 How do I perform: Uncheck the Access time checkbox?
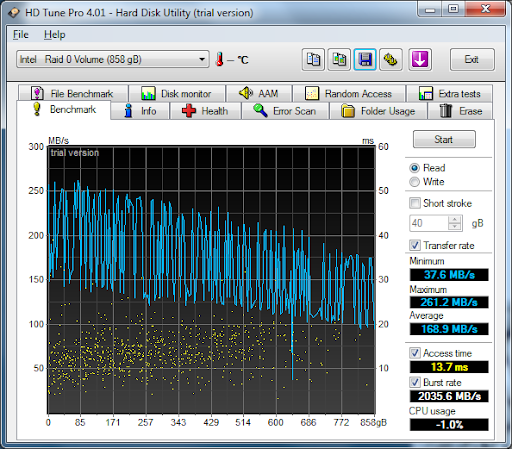(x=415, y=353)
